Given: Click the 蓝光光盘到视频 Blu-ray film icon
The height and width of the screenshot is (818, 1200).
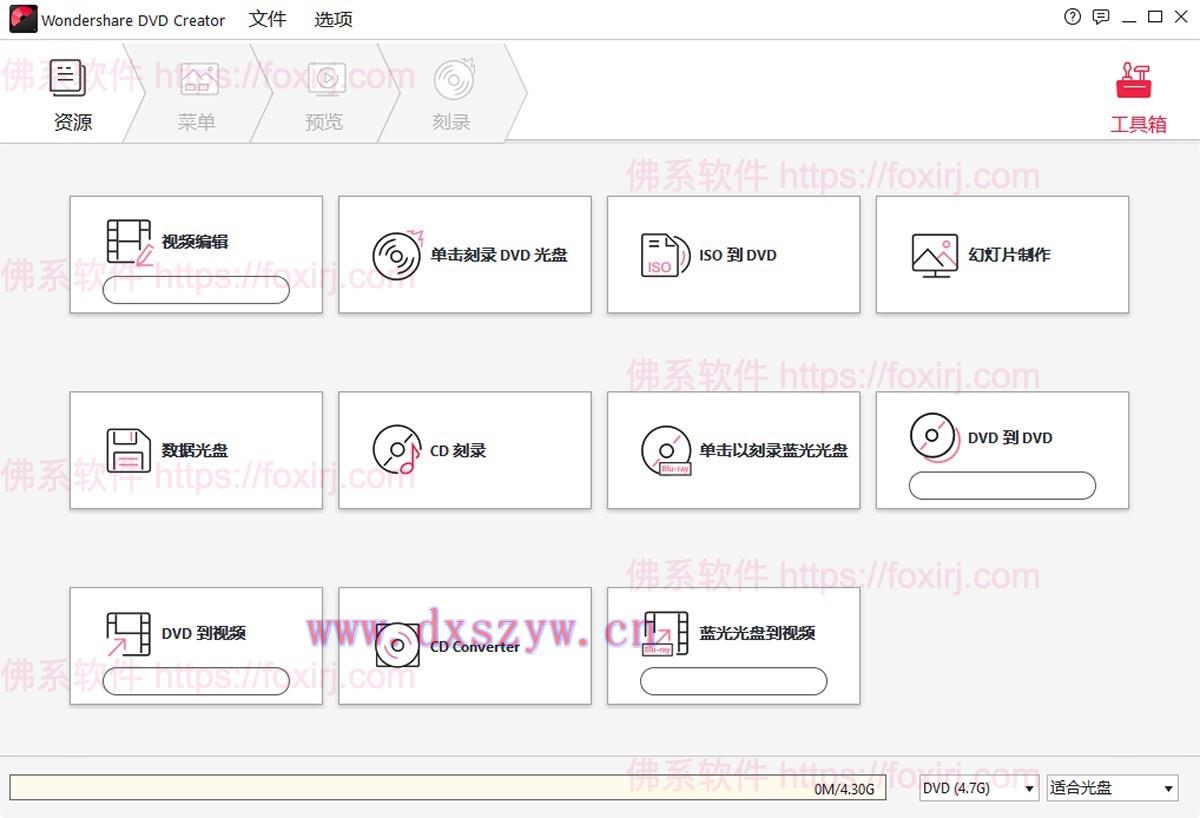Looking at the screenshot, I should [665, 633].
